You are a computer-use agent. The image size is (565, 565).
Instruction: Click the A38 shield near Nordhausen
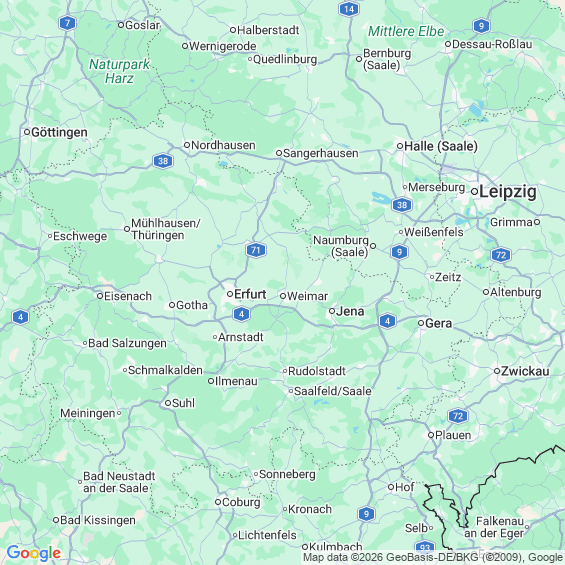coord(163,161)
